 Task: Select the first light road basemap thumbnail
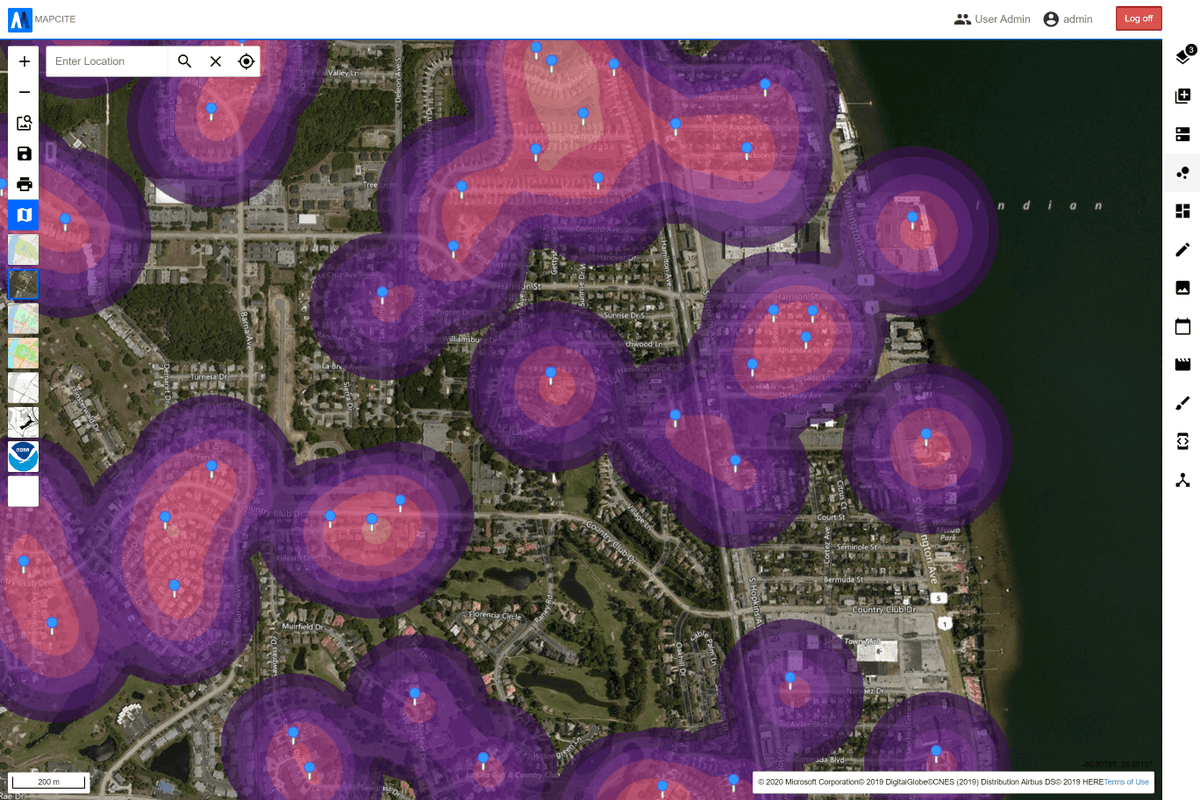point(24,249)
